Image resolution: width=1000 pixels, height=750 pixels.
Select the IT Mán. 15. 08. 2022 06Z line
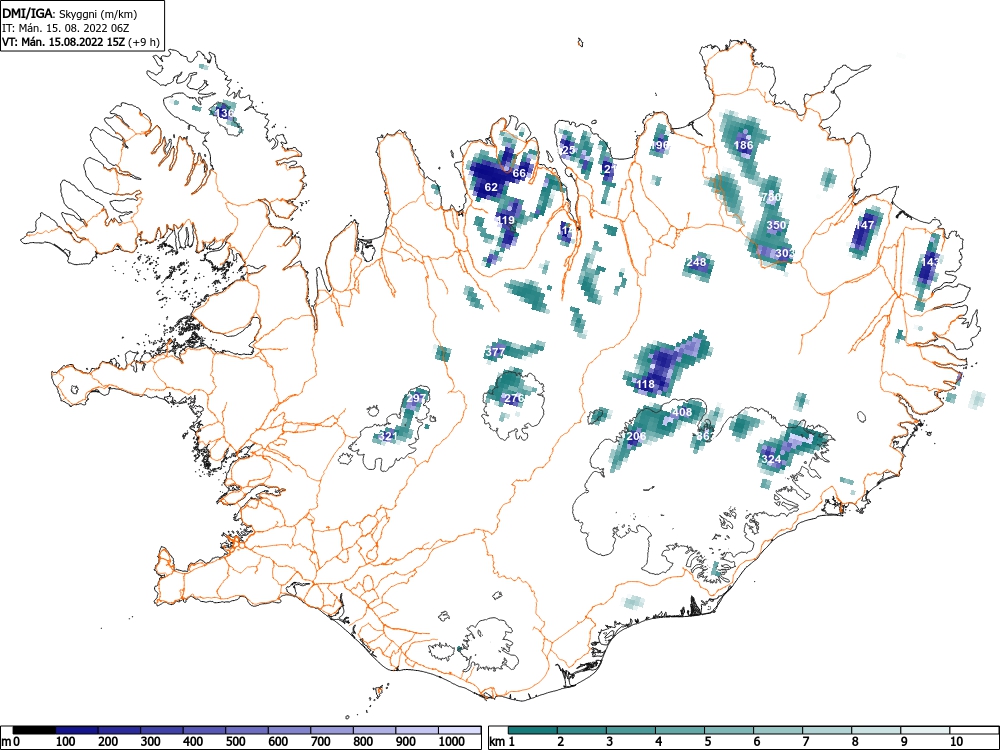66,28
